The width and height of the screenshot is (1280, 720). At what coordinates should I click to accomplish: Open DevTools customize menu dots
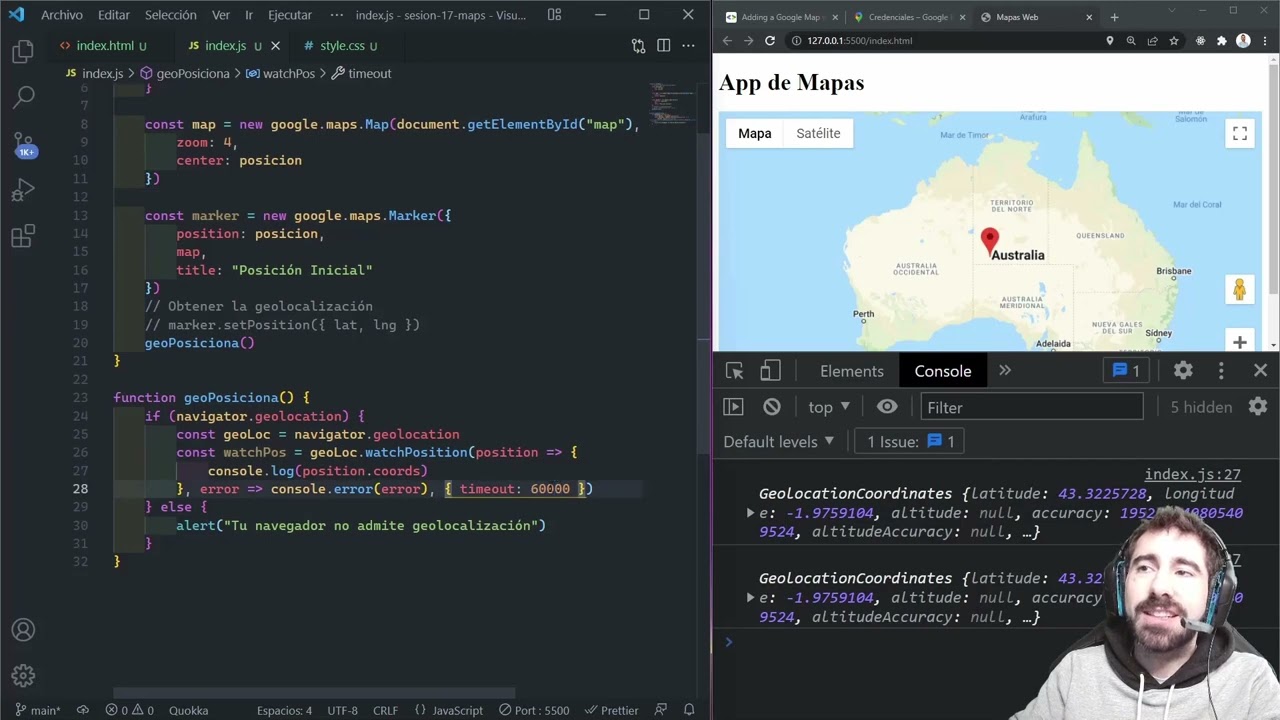(x=1221, y=371)
